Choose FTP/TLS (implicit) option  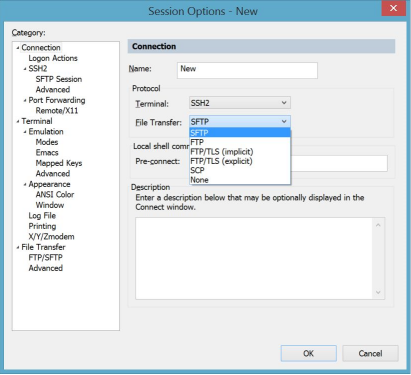click(240, 152)
